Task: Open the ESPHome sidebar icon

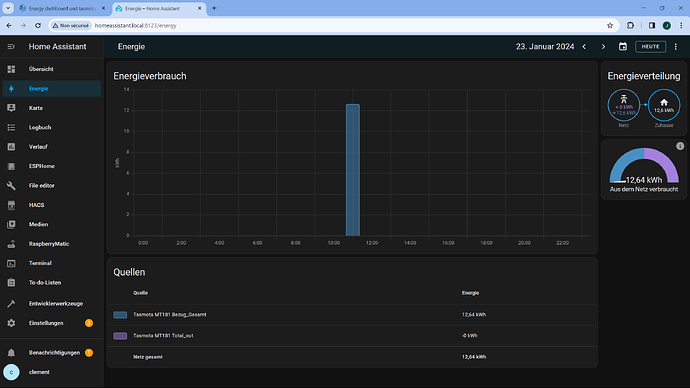Action: [11, 166]
